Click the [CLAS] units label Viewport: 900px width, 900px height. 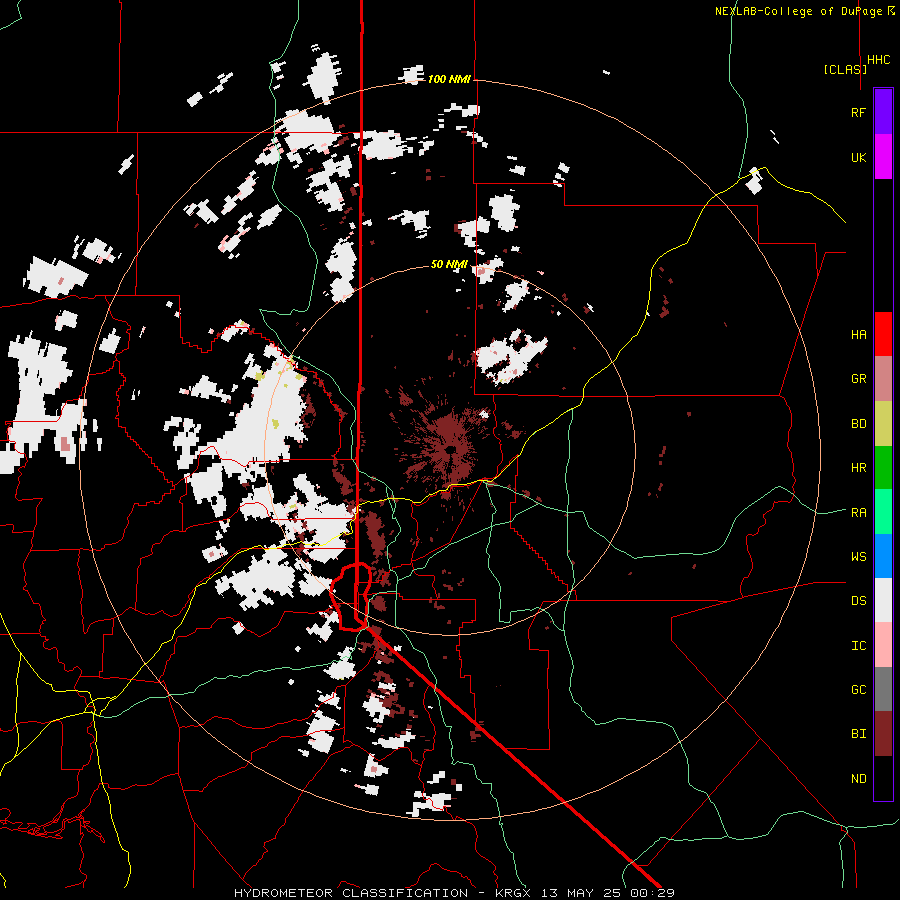845,69
